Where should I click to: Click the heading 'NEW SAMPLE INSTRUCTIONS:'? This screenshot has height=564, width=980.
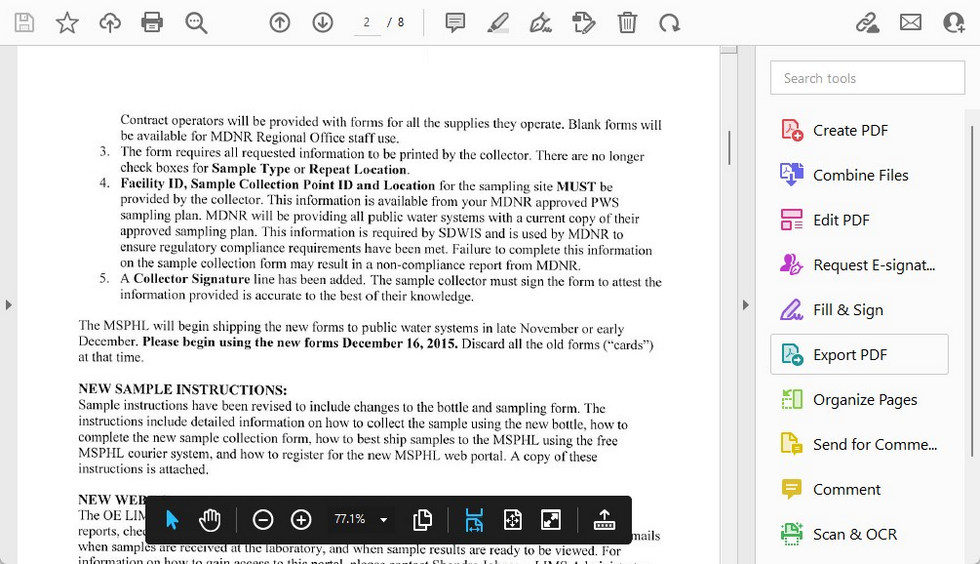click(x=182, y=390)
